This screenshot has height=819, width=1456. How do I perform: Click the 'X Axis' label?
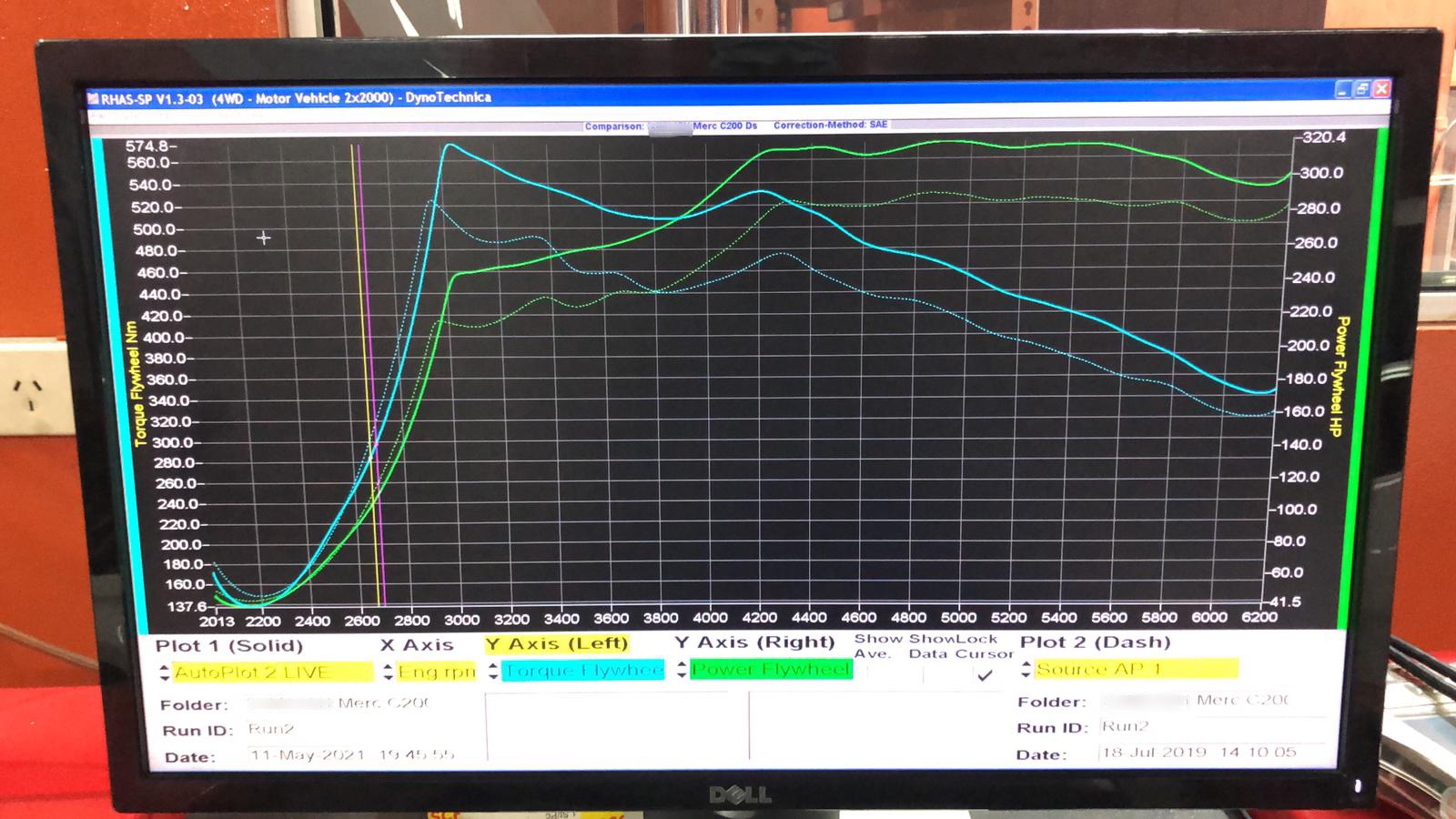click(x=417, y=645)
